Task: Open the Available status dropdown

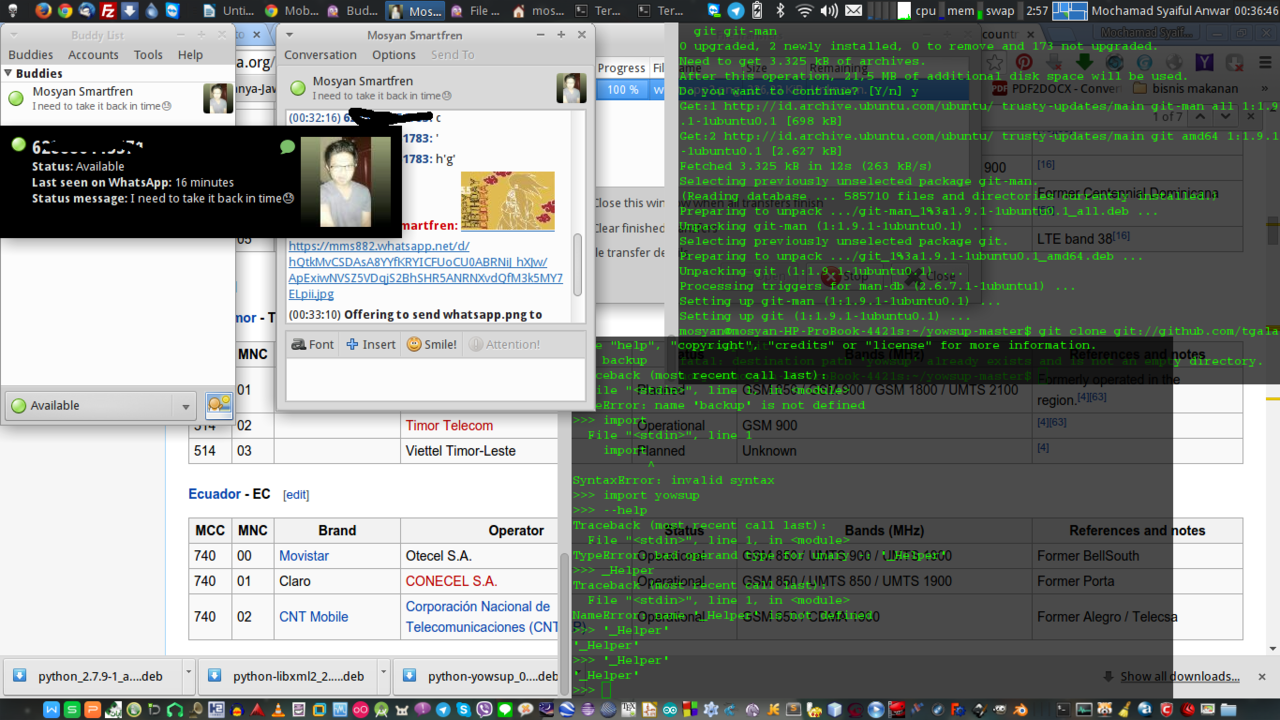Action: [99, 405]
